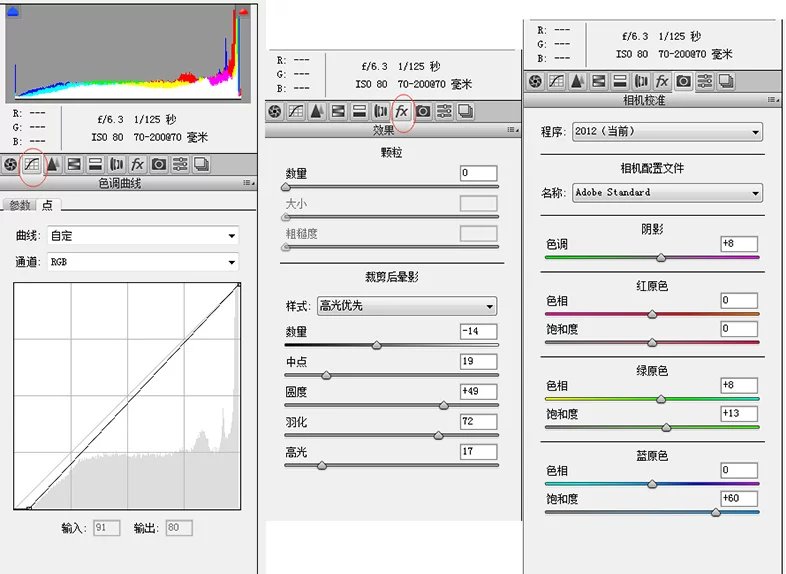Click the 颗粒 数量 slider handle
The height and width of the screenshot is (574, 786).
click(x=286, y=187)
